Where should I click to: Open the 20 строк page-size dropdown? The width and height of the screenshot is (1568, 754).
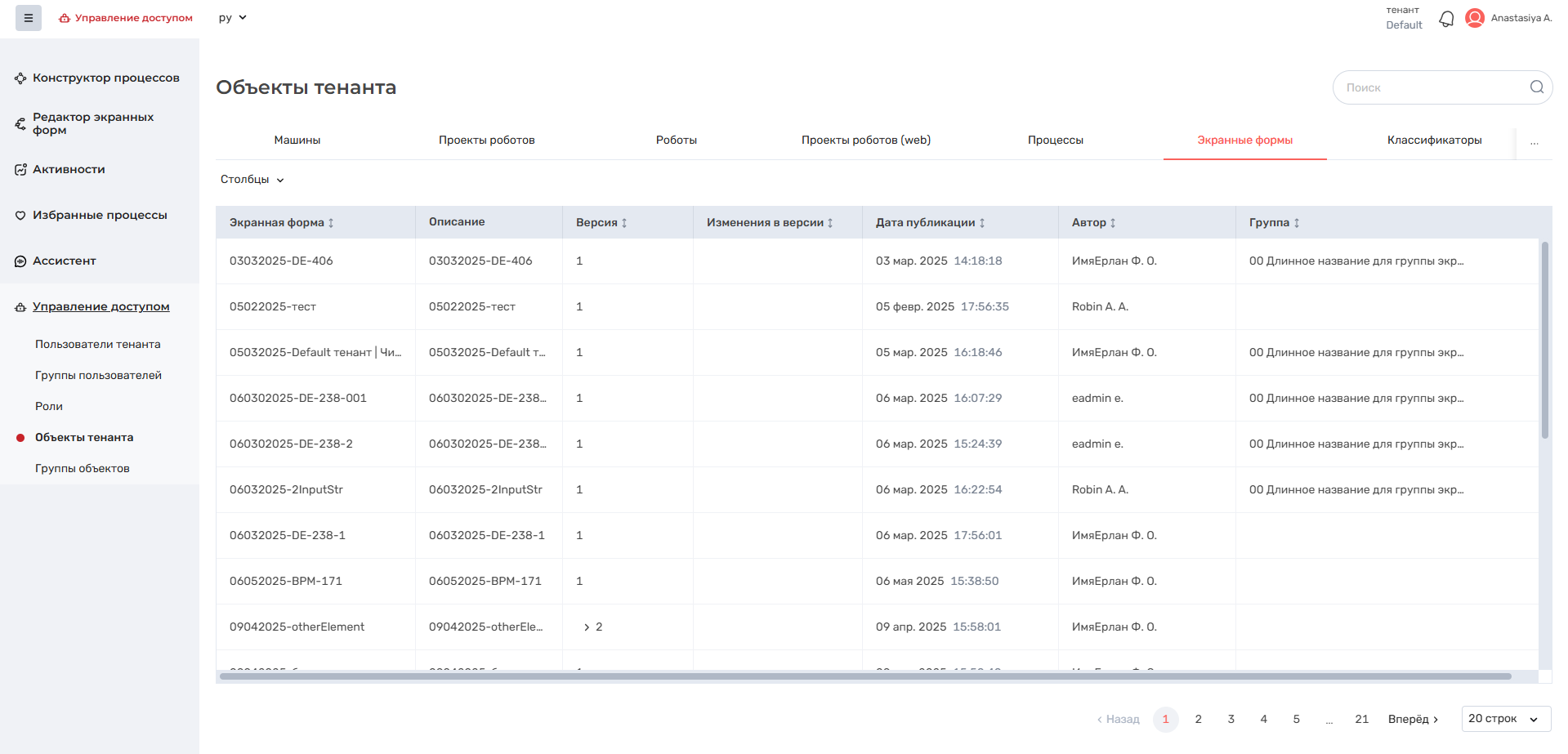tap(1505, 719)
